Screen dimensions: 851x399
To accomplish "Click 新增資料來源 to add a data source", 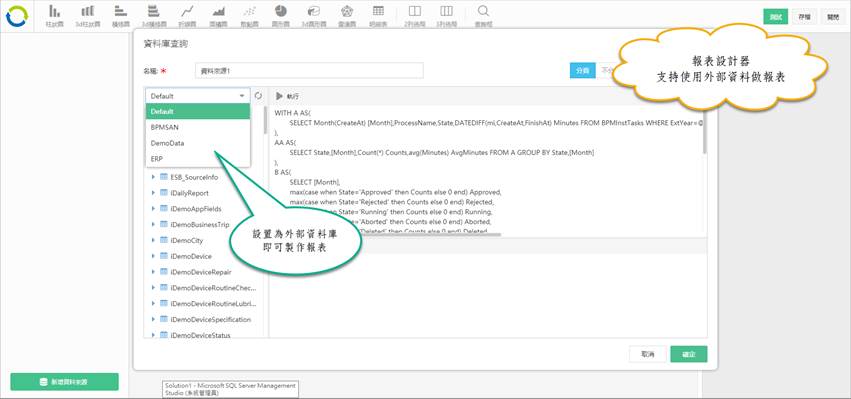I will 65,382.
